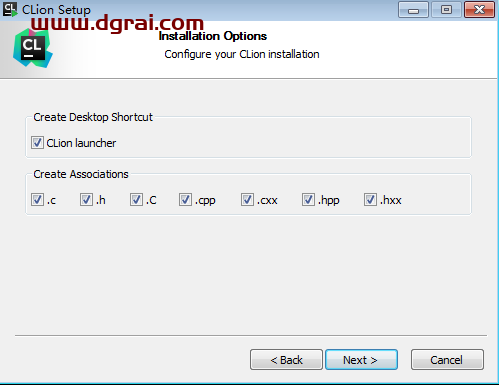
Task: Toggle the uppercase .C association checkbox
Action: [x=136, y=200]
